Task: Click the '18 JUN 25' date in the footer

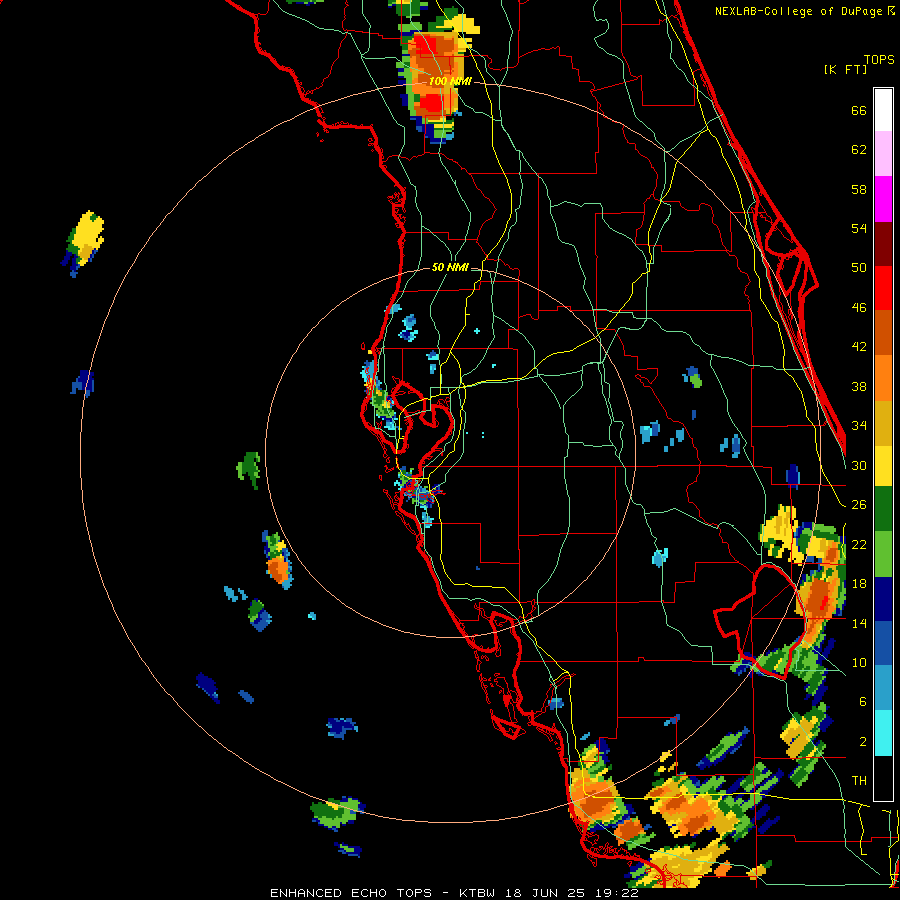Action: point(547,893)
